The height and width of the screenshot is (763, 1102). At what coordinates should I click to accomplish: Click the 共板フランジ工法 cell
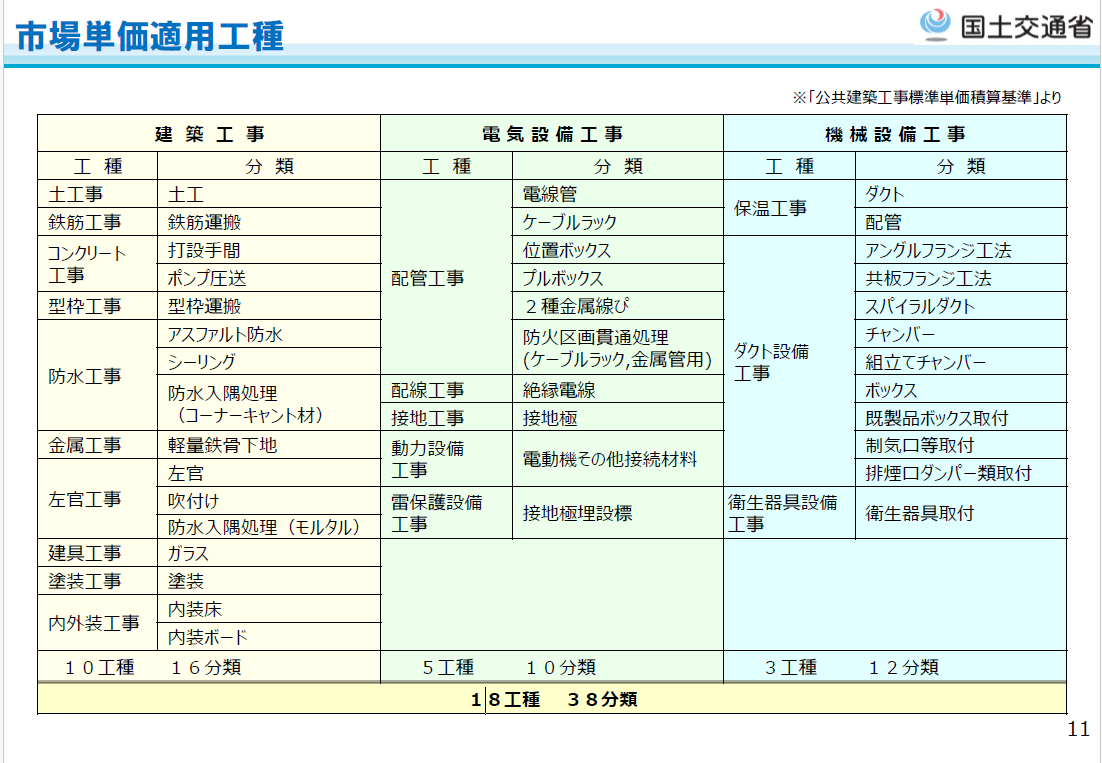click(961, 278)
